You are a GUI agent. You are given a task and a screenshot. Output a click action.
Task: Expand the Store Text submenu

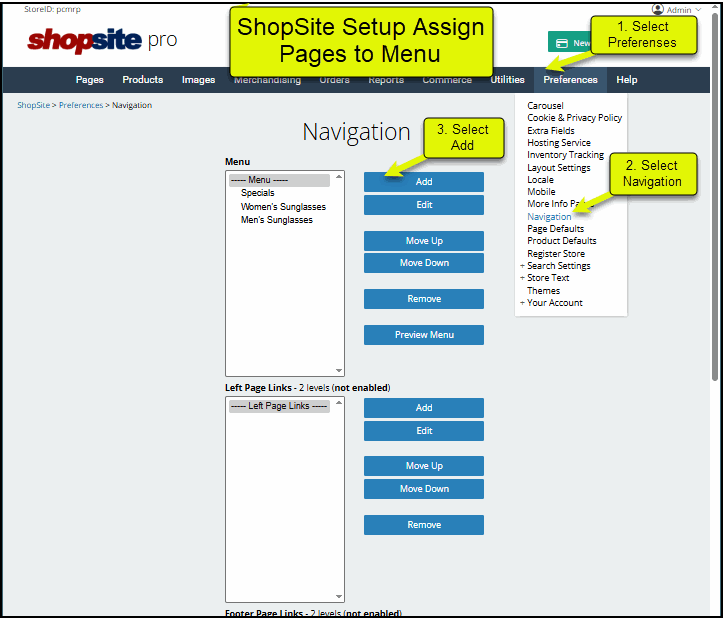[x=522, y=278]
